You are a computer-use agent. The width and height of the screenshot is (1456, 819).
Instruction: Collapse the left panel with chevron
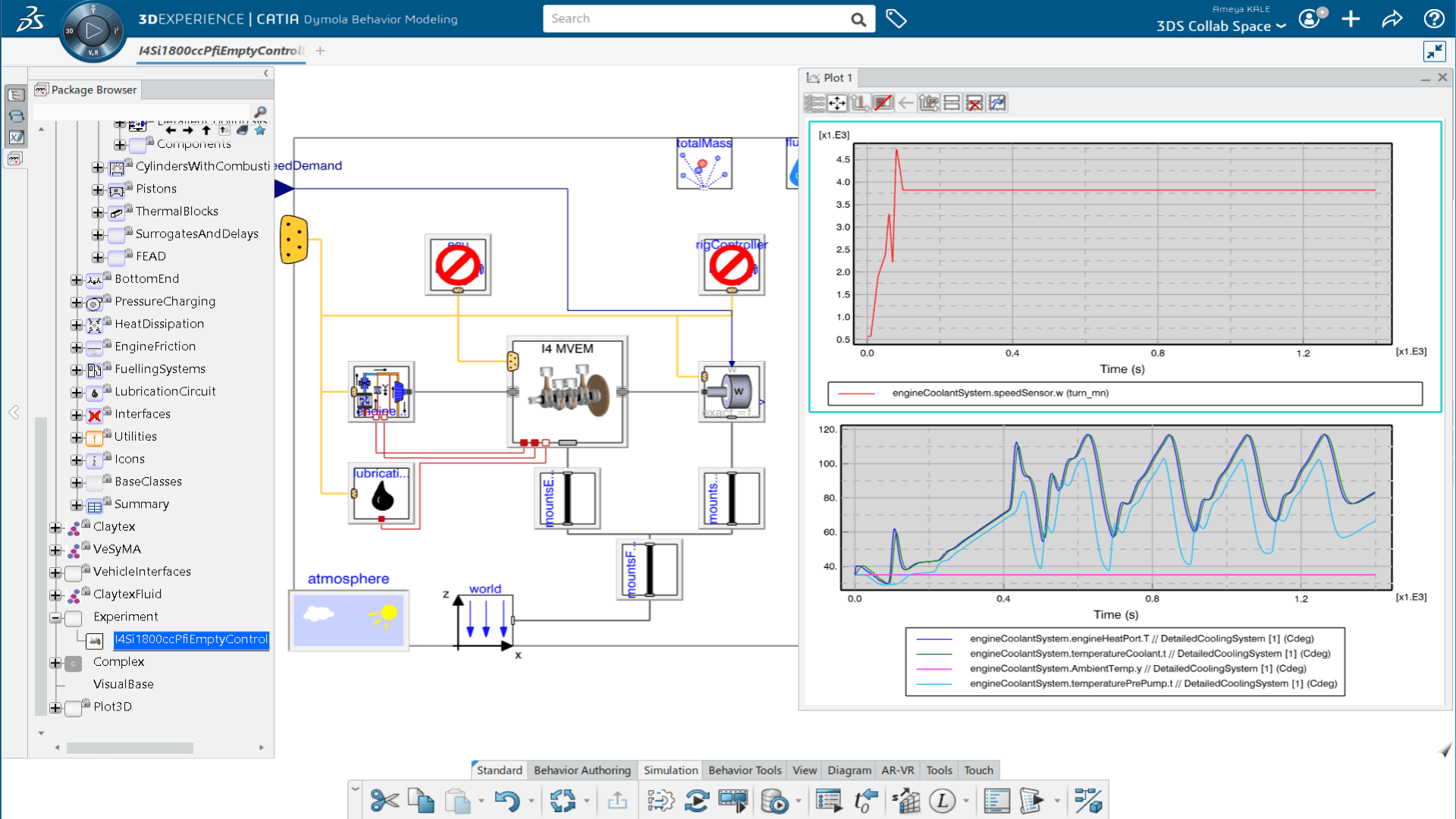click(265, 74)
